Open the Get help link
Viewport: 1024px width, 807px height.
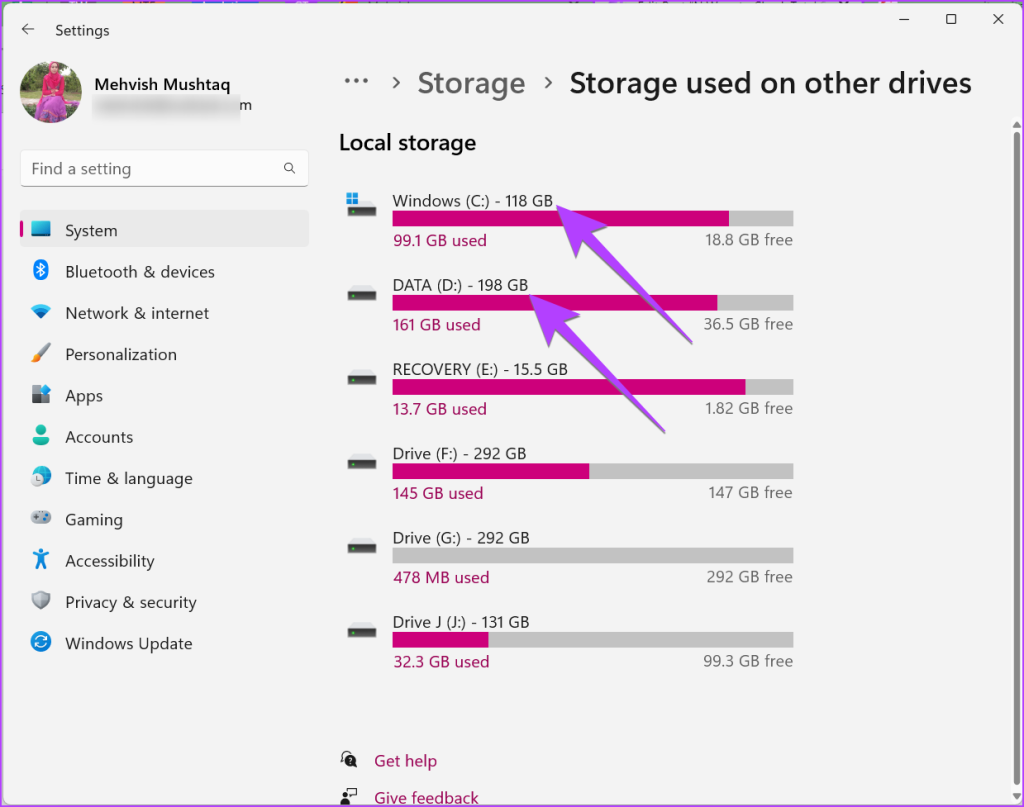point(405,761)
